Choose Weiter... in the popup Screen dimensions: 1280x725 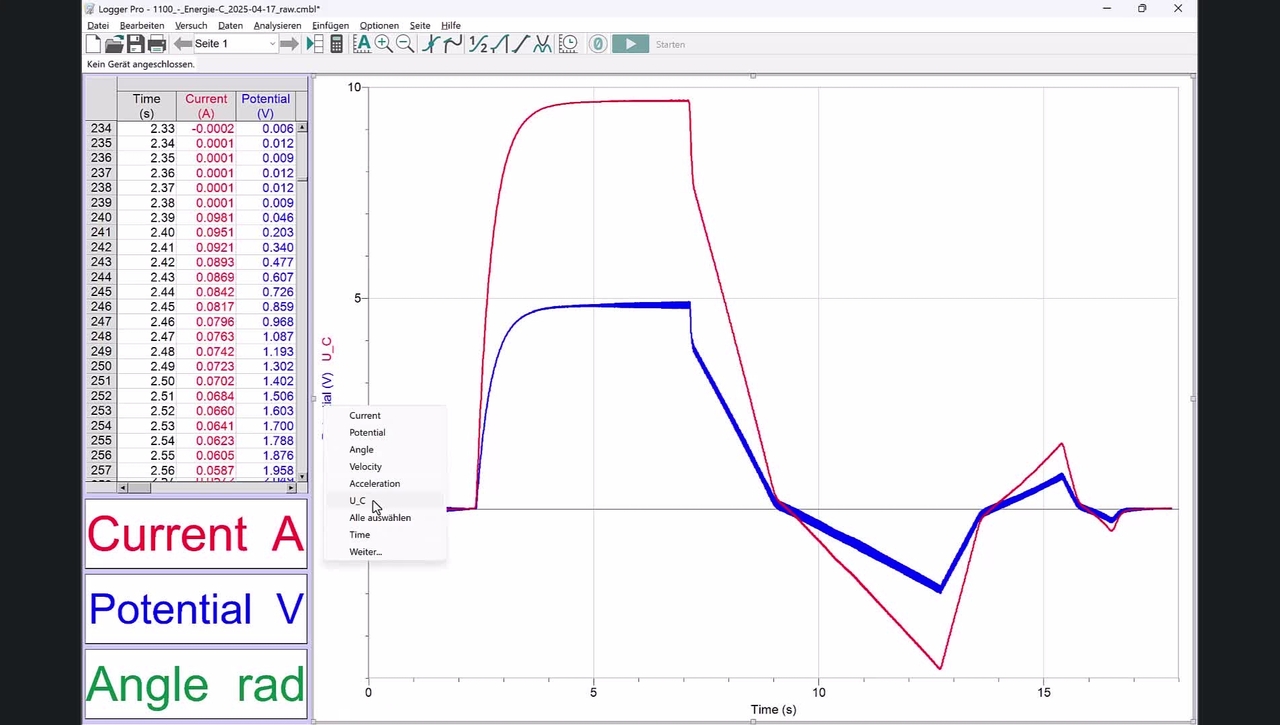[x=384, y=551]
